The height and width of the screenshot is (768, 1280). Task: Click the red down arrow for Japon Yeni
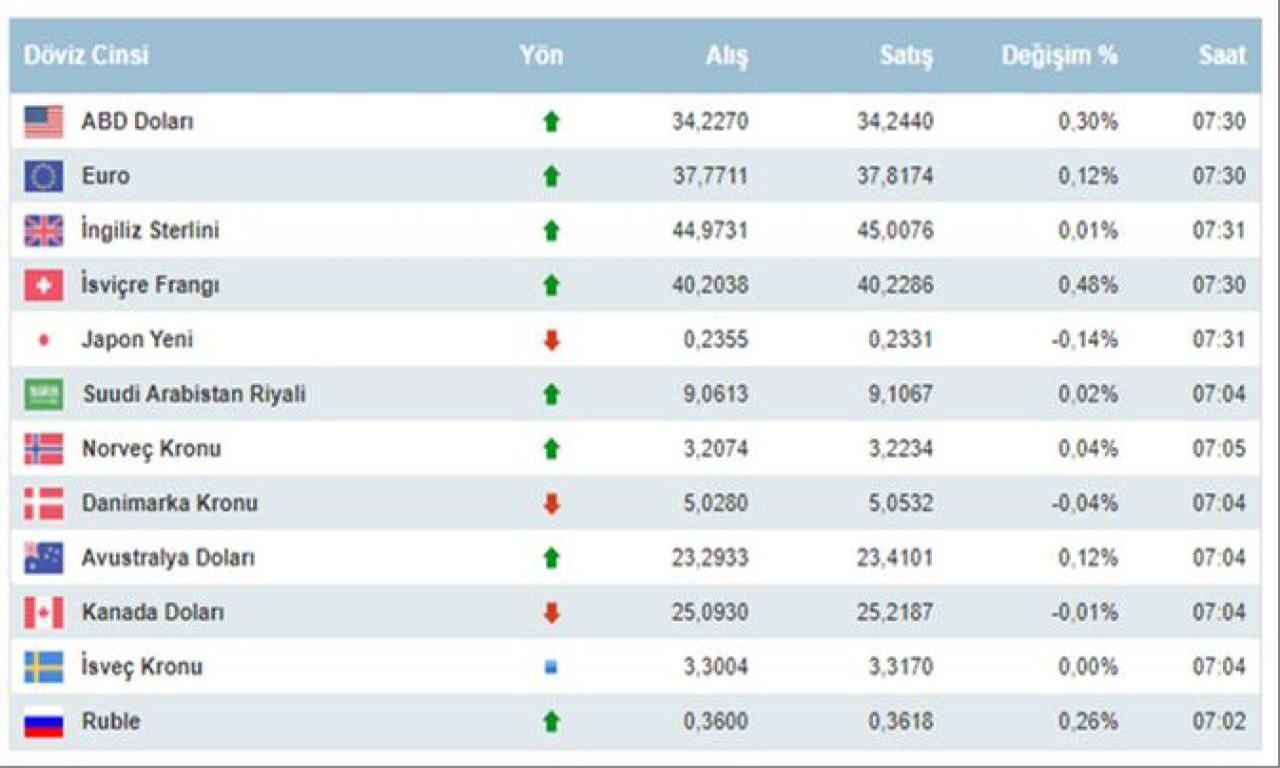551,341
